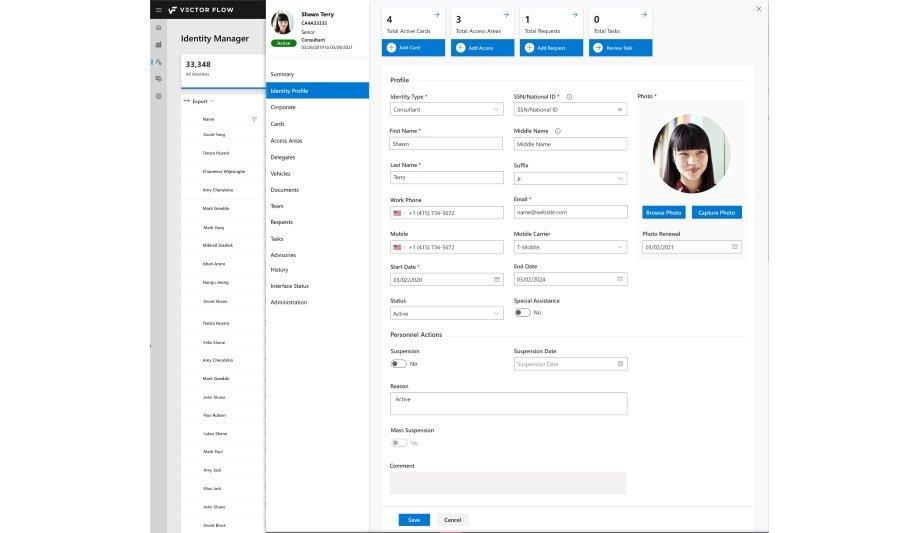
Task: Click the Photo Renewal calendar icon
Action: click(x=735, y=246)
